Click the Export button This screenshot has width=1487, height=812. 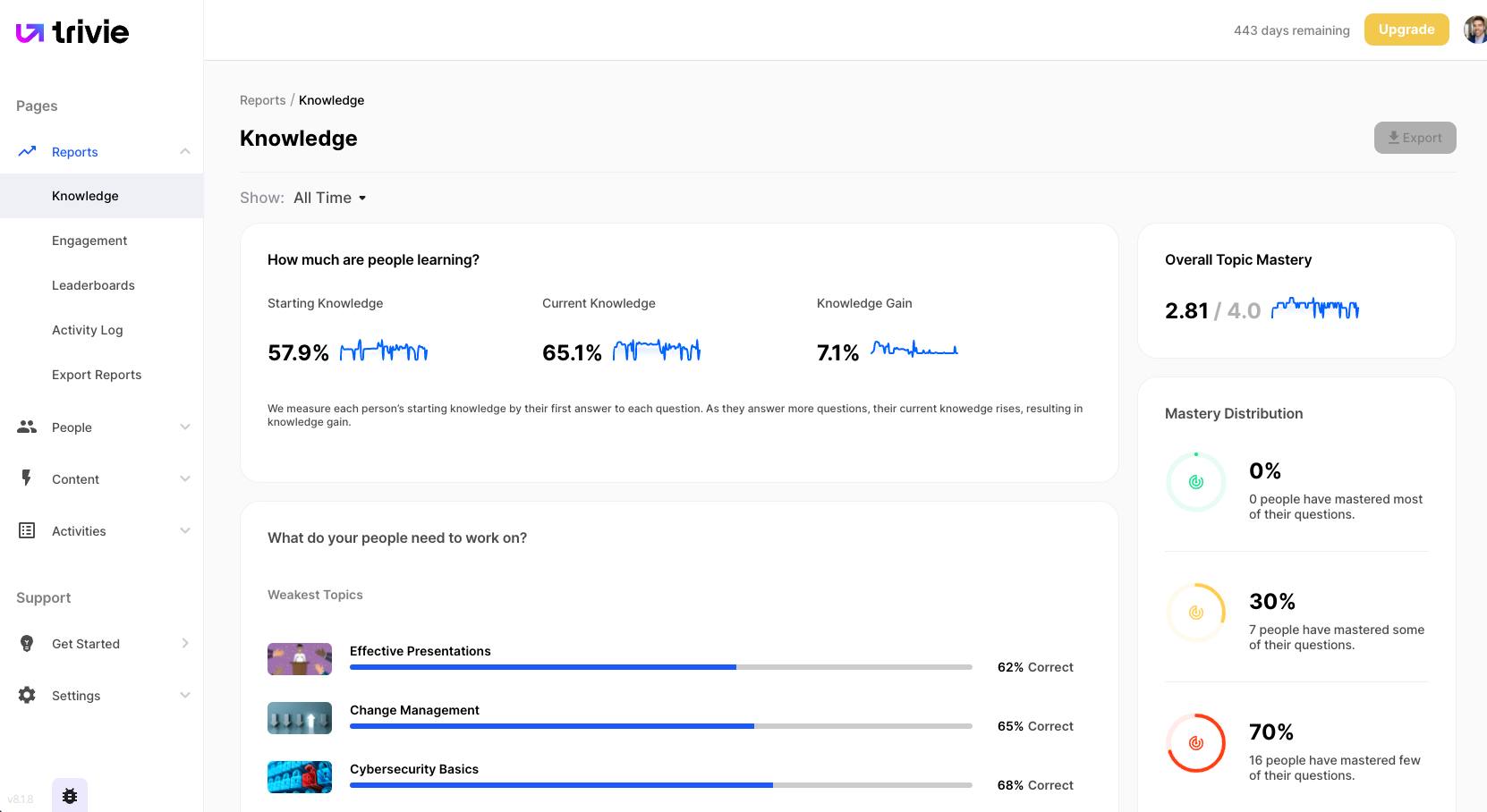(1415, 138)
